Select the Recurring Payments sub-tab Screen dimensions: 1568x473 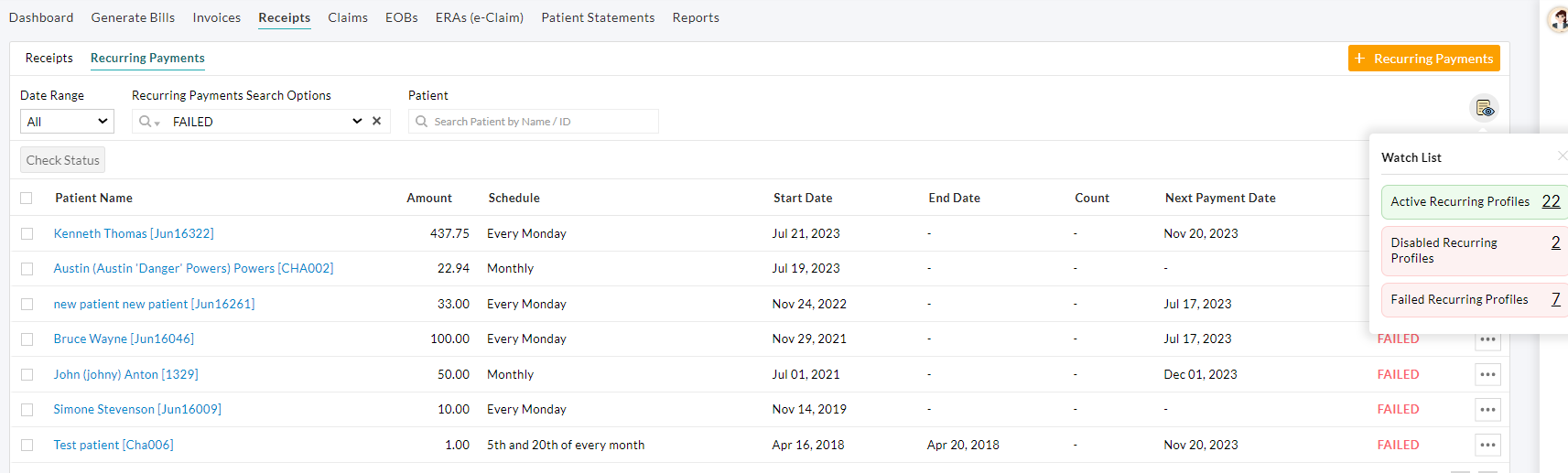tap(147, 58)
